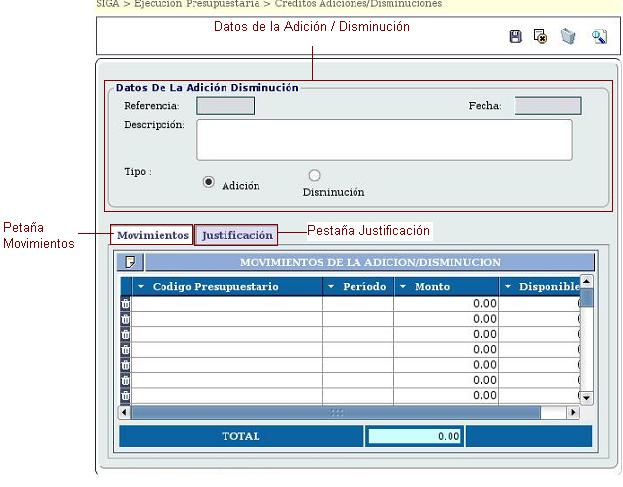Open the Periodo column dropdown arrow
Screen dimensions: 623x487
[332, 287]
